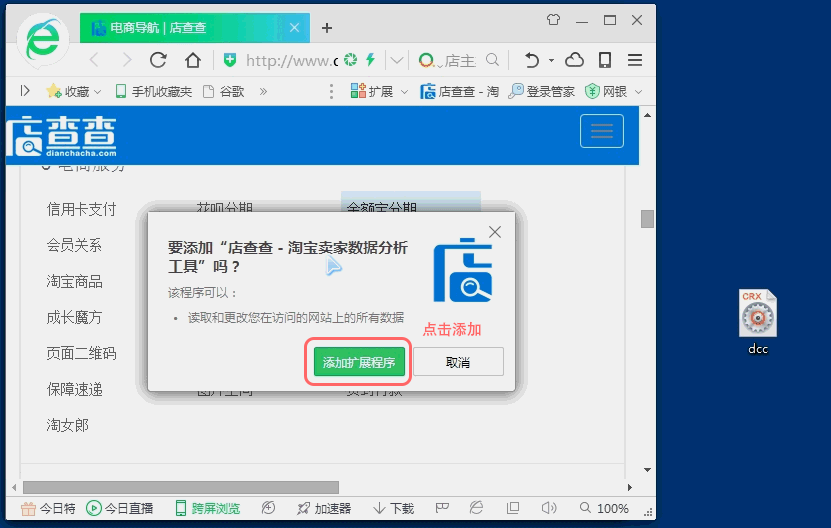Open 今日直播 in the status bar
The image size is (831, 528).
click(119, 508)
